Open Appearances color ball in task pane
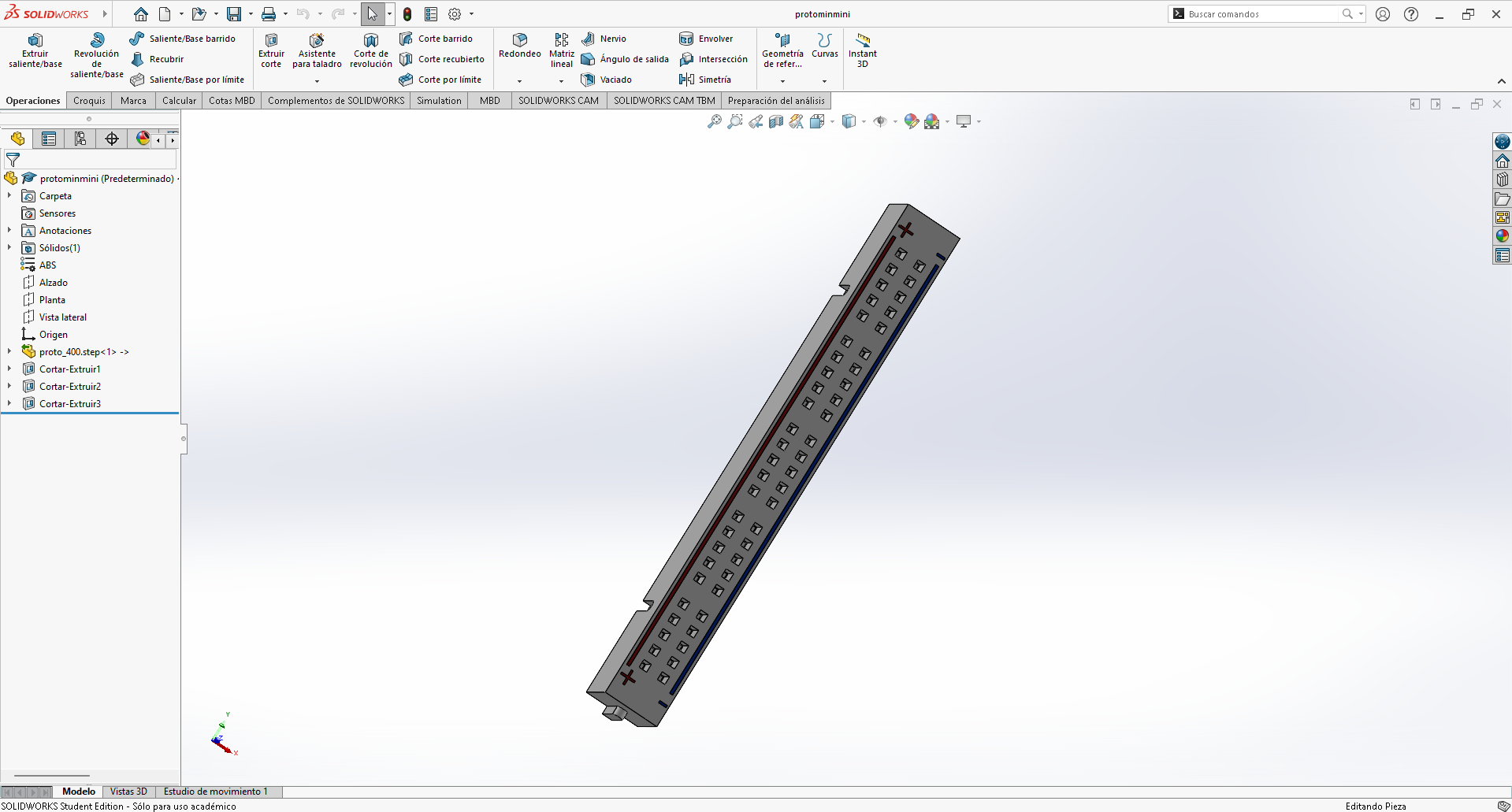Image resolution: width=1512 pixels, height=812 pixels. [x=1503, y=235]
